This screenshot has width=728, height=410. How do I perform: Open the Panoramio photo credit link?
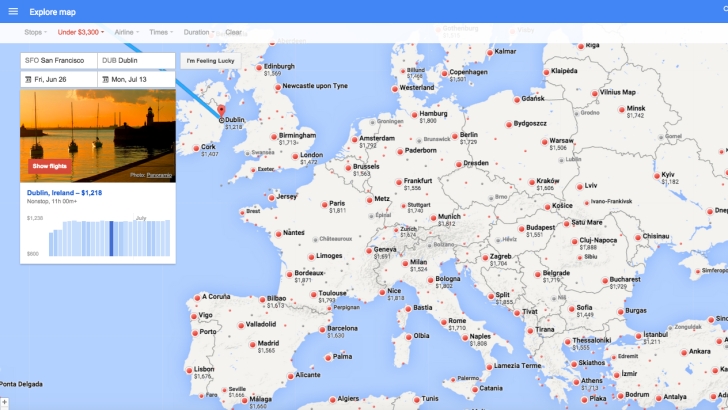click(x=159, y=175)
